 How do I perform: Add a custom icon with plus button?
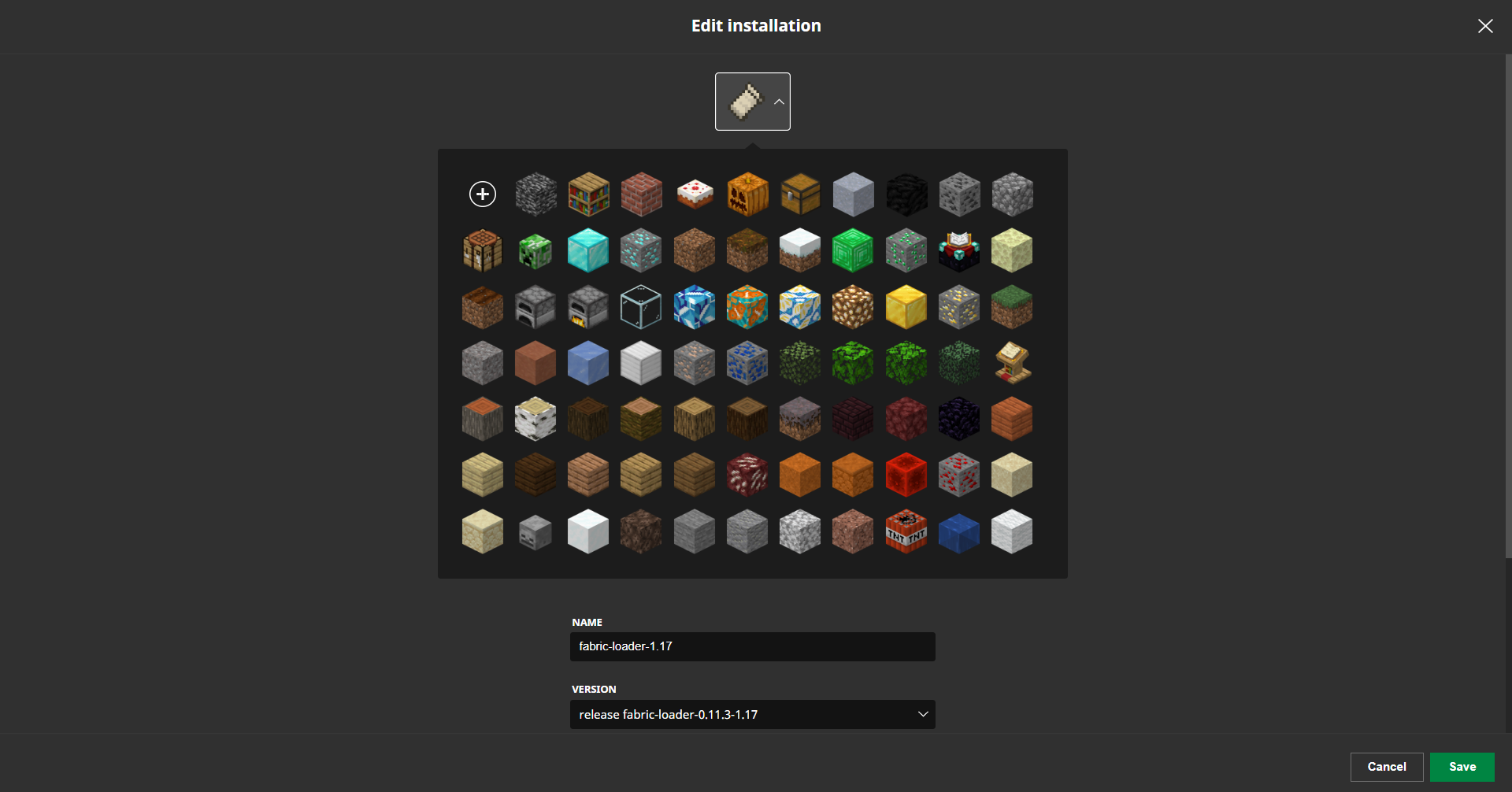(x=483, y=194)
